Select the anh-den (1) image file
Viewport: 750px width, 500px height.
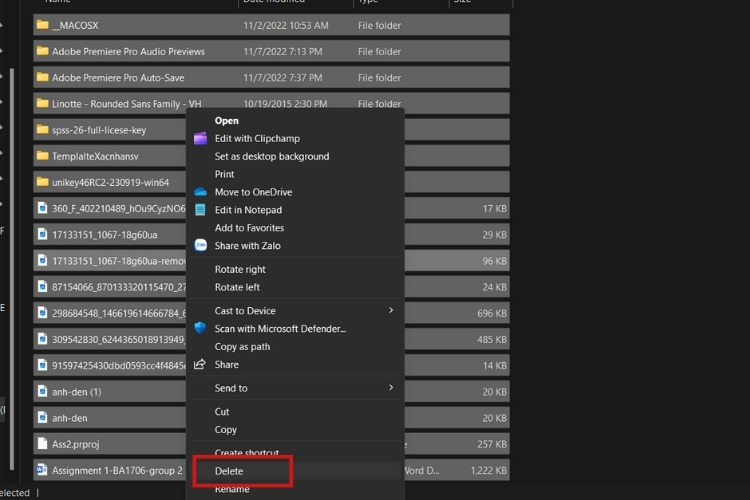tap(76, 391)
